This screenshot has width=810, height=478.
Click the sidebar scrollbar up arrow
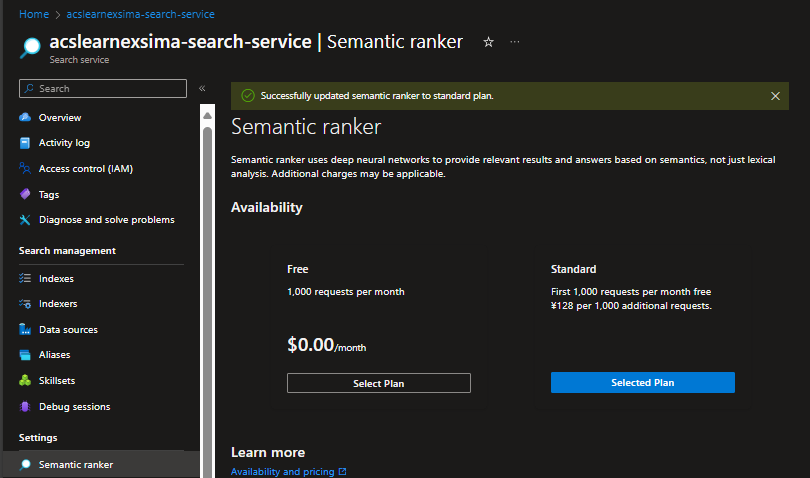[207, 115]
